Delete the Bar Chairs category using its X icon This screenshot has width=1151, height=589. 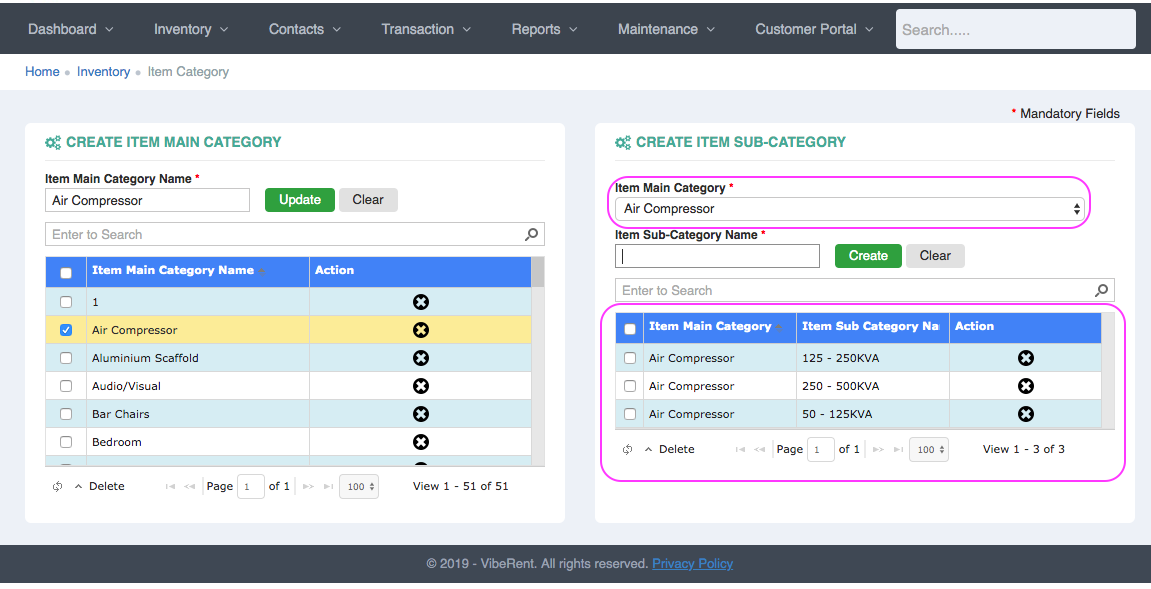click(x=420, y=414)
